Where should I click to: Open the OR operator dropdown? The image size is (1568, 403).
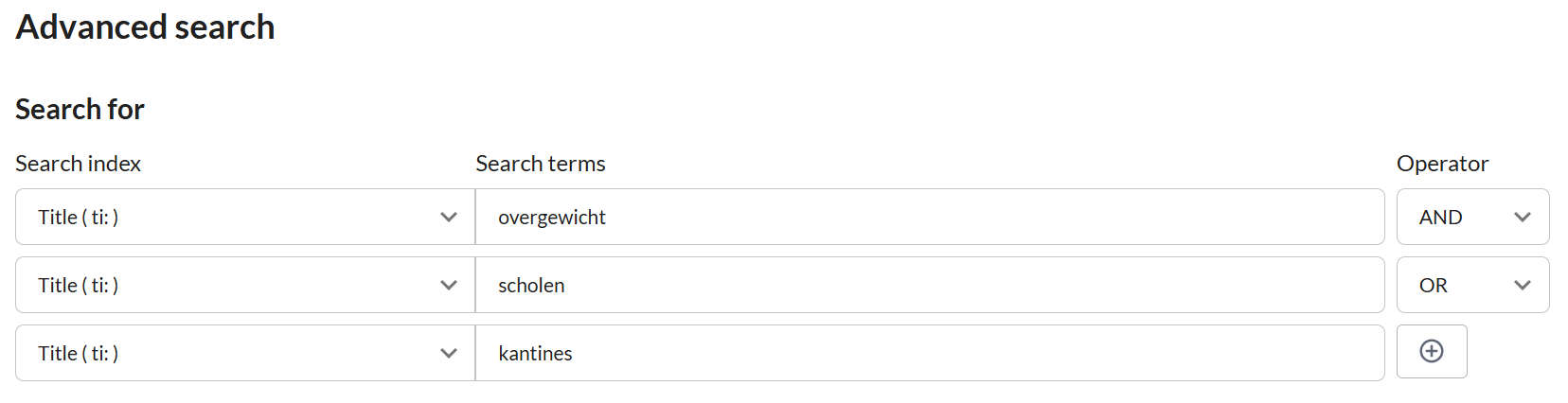(x=1471, y=285)
